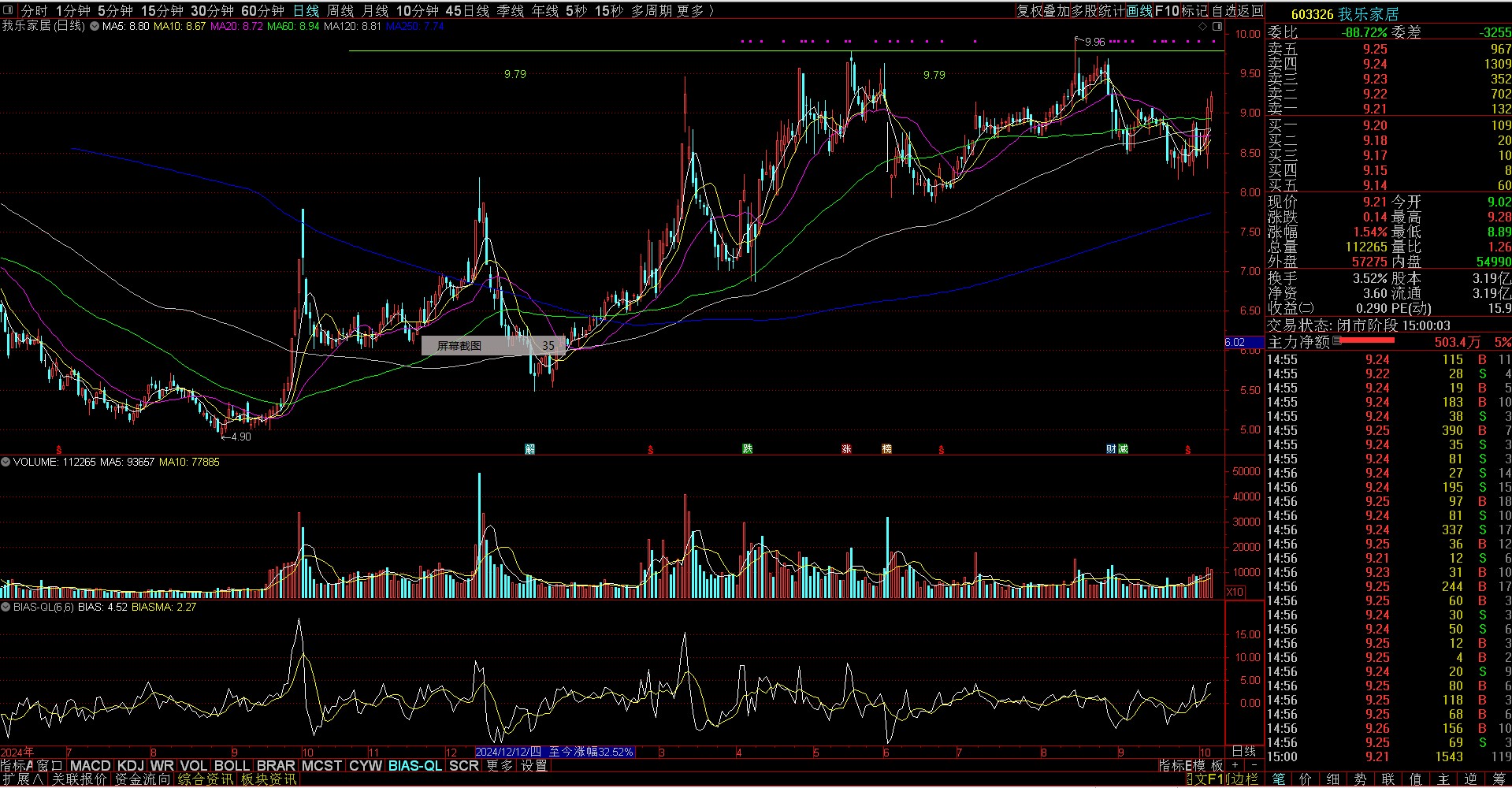The width and height of the screenshot is (1512, 788).
Task: Select the WR indicator tab
Action: [162, 765]
